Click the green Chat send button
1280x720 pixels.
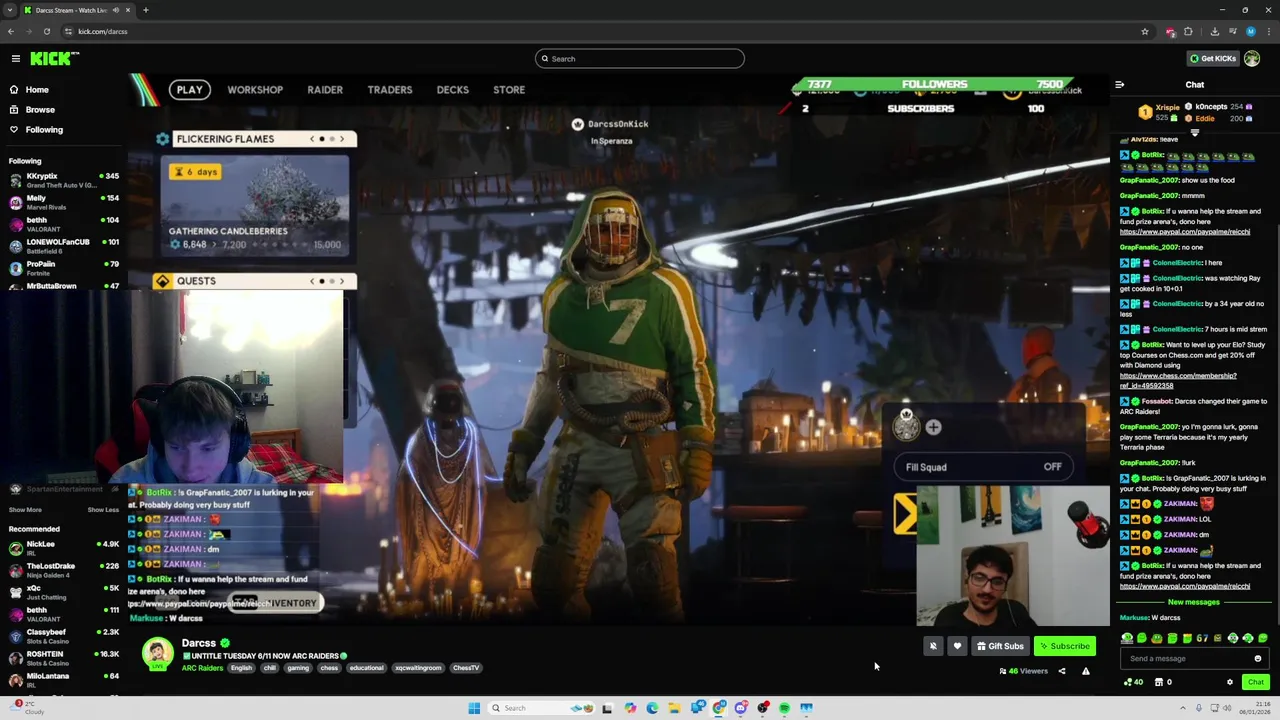point(1256,682)
